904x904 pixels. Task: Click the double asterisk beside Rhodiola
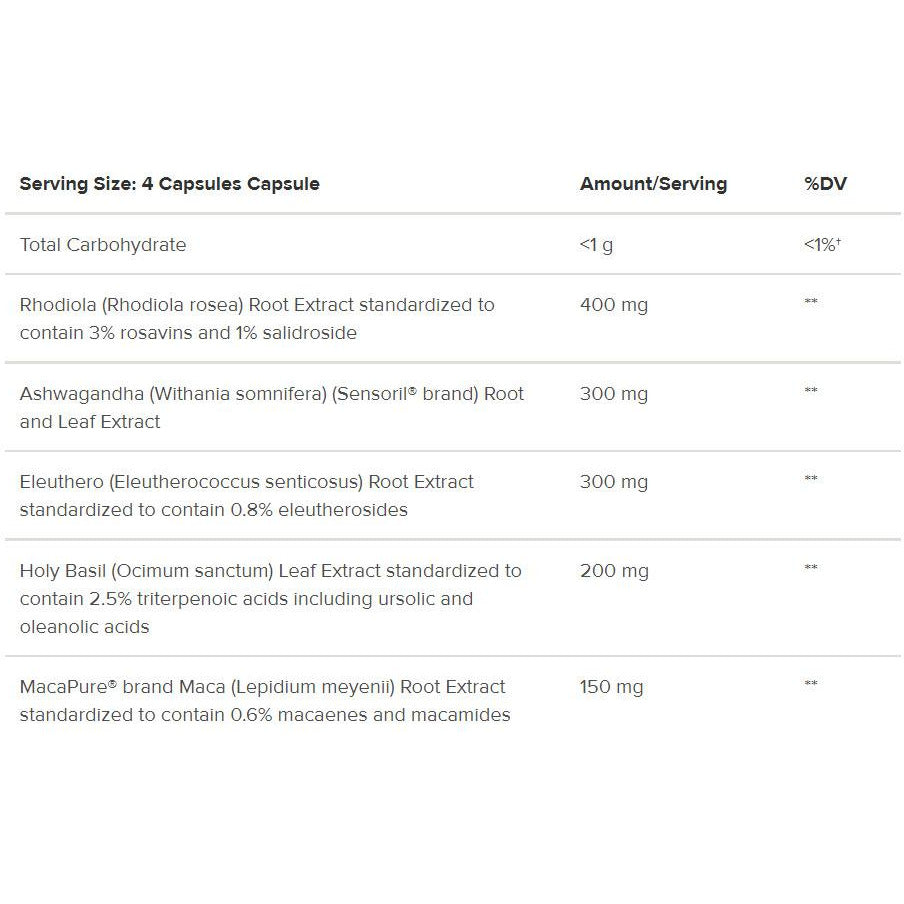(x=811, y=301)
